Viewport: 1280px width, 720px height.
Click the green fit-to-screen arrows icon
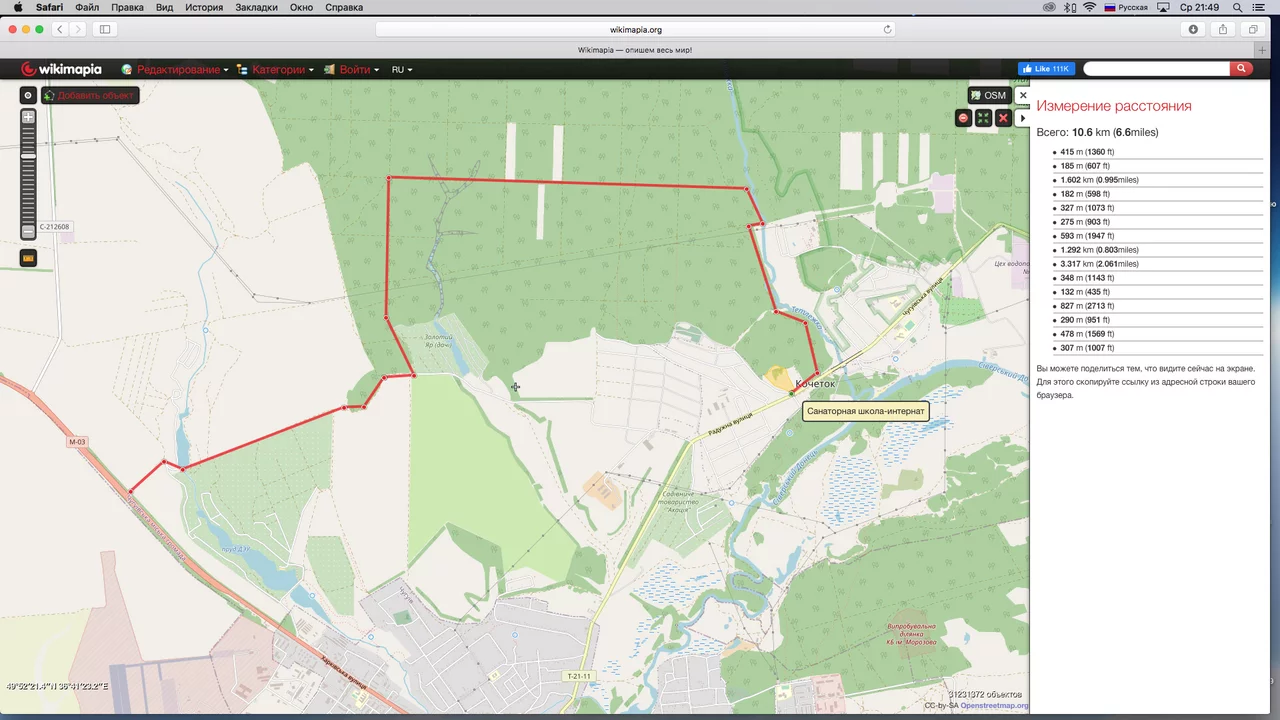point(983,118)
